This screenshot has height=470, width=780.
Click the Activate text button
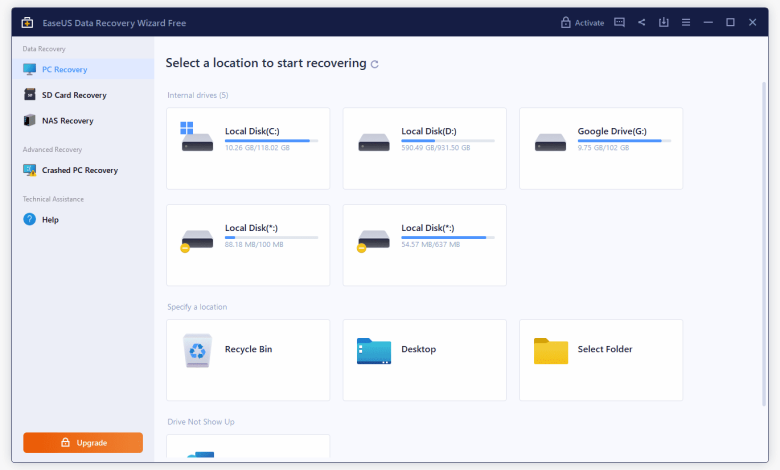589,23
